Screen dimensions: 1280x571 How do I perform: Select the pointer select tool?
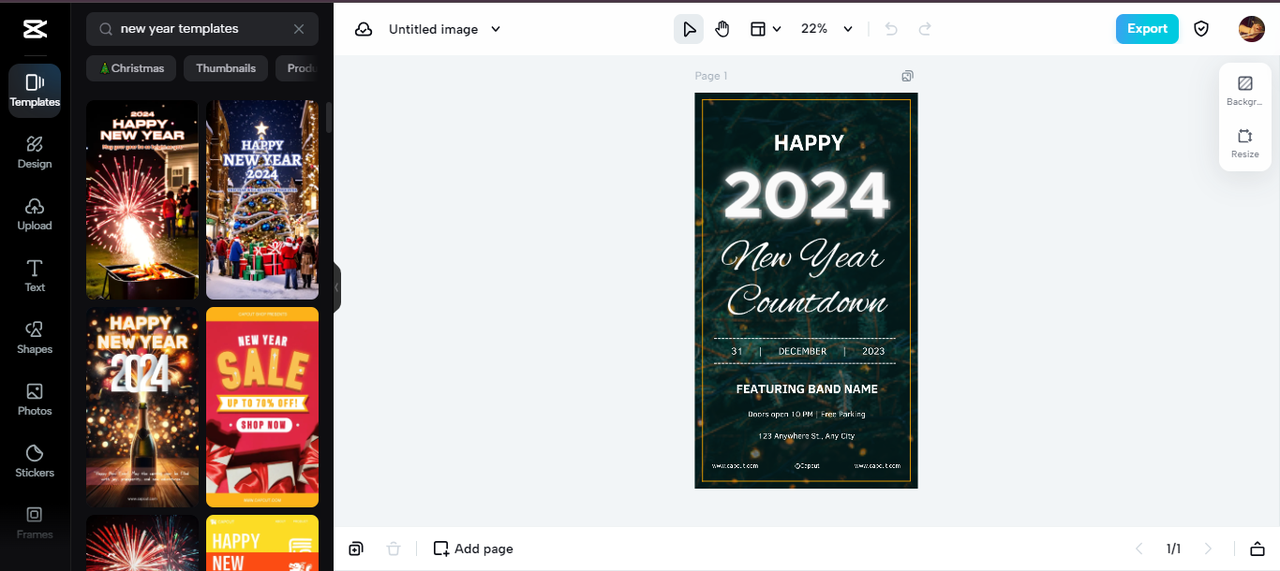pos(689,29)
